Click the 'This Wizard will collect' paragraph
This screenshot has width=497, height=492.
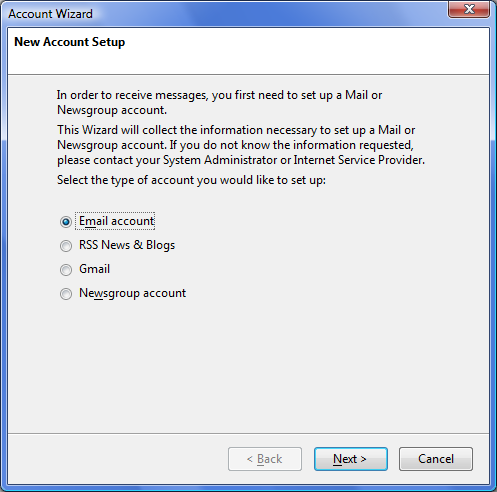[x=241, y=145]
